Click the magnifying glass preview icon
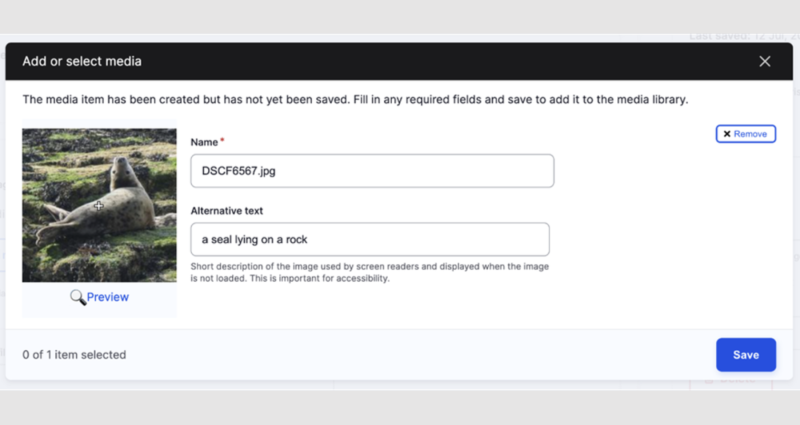 point(78,297)
